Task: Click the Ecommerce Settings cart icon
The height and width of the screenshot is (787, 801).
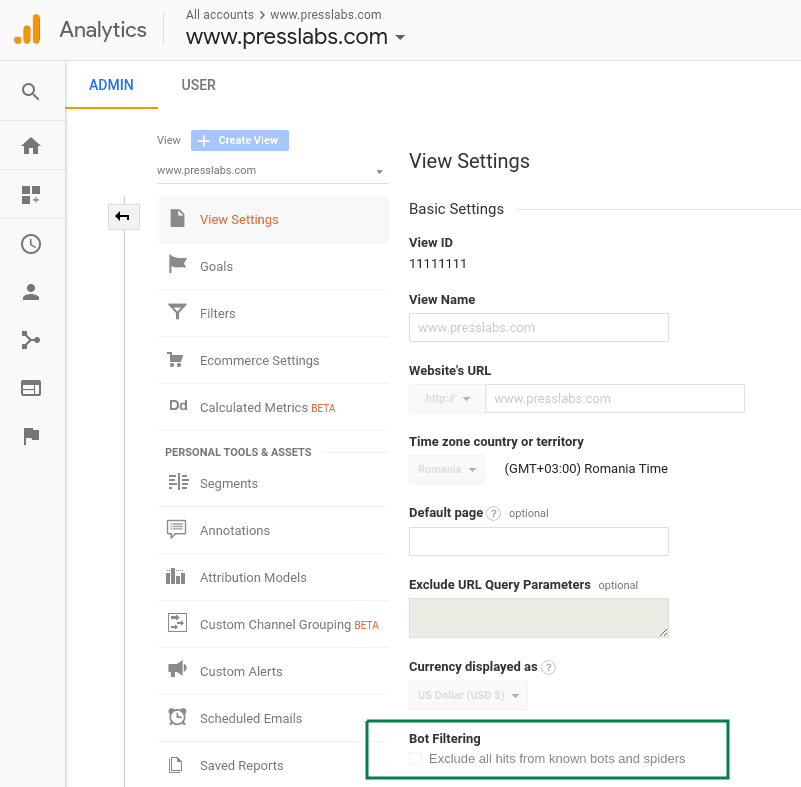Action: pos(178,360)
